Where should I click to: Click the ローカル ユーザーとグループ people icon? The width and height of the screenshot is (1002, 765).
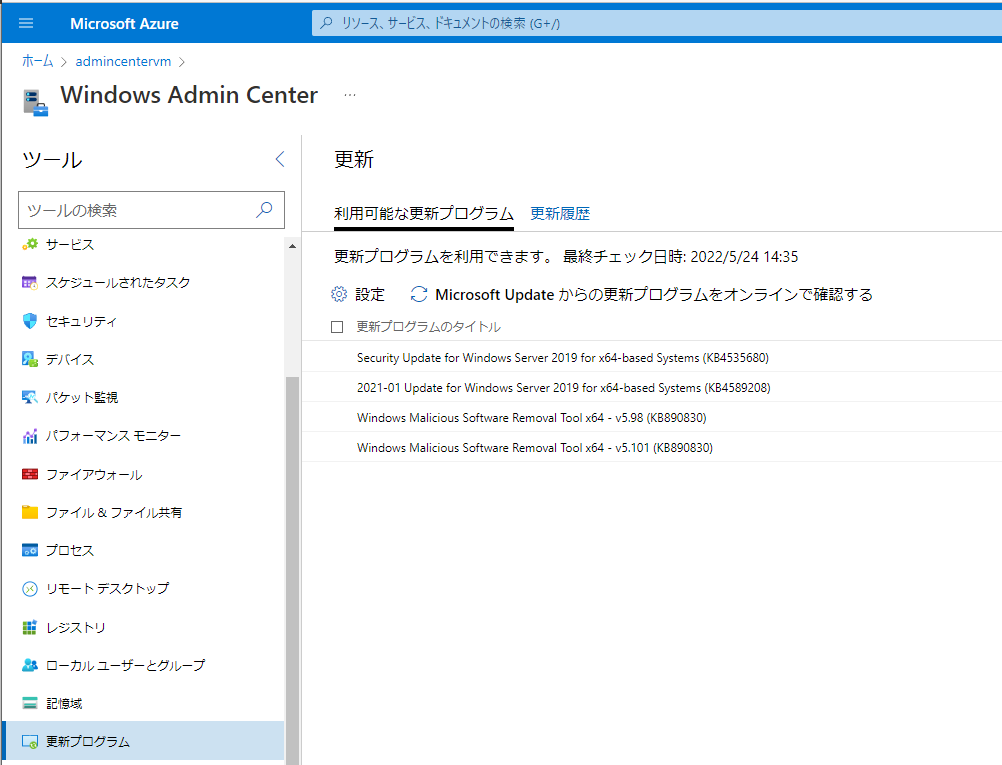click(29, 665)
